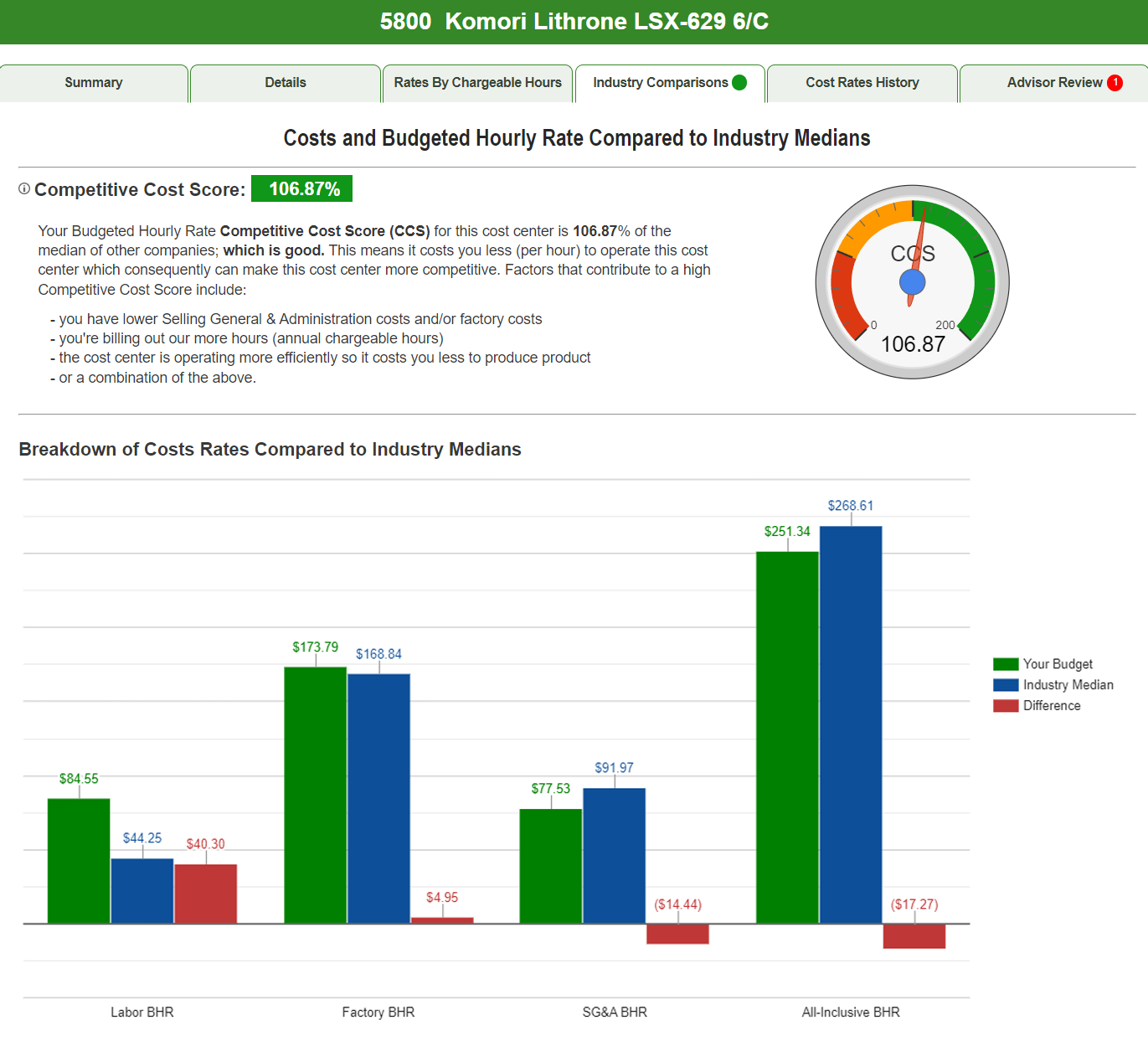Click the ($14.44) data label
The height and width of the screenshot is (1046, 1148).
(x=678, y=904)
